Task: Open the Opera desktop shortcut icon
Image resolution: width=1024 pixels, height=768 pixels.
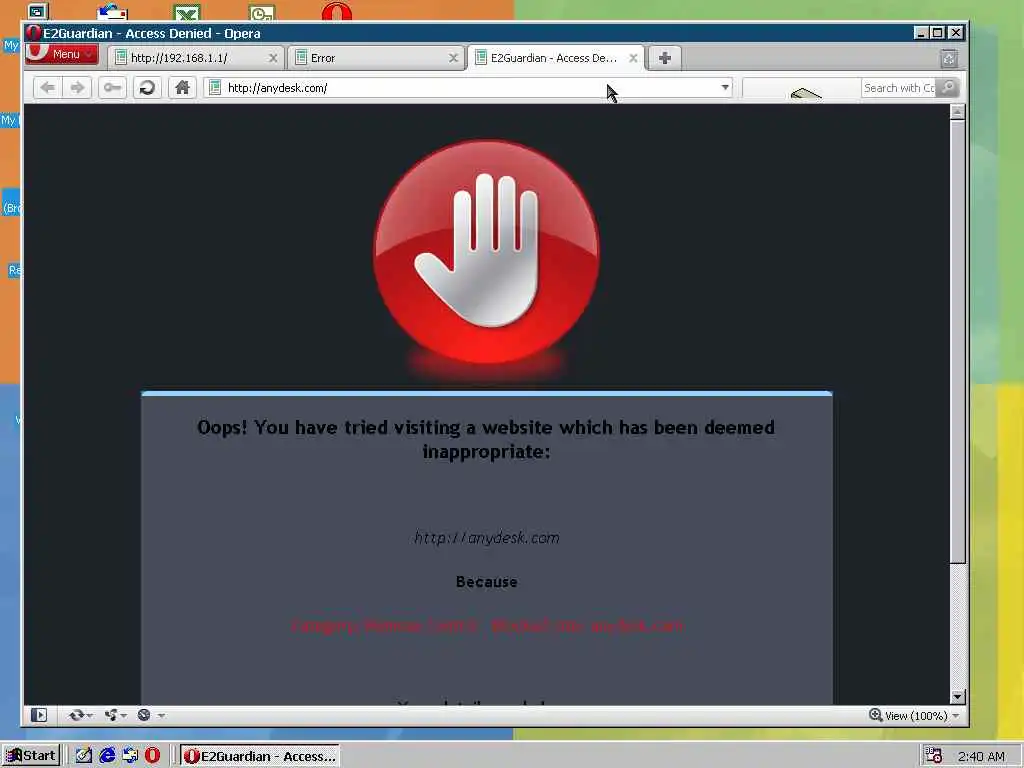Action: [x=337, y=11]
